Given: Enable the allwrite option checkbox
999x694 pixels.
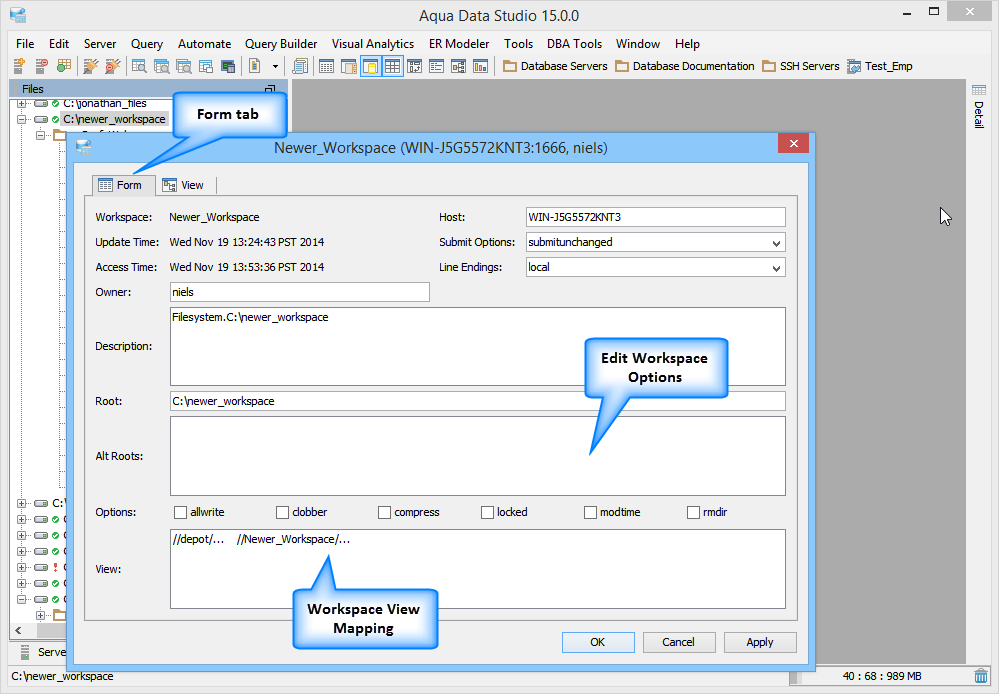Looking at the screenshot, I should 181,512.
